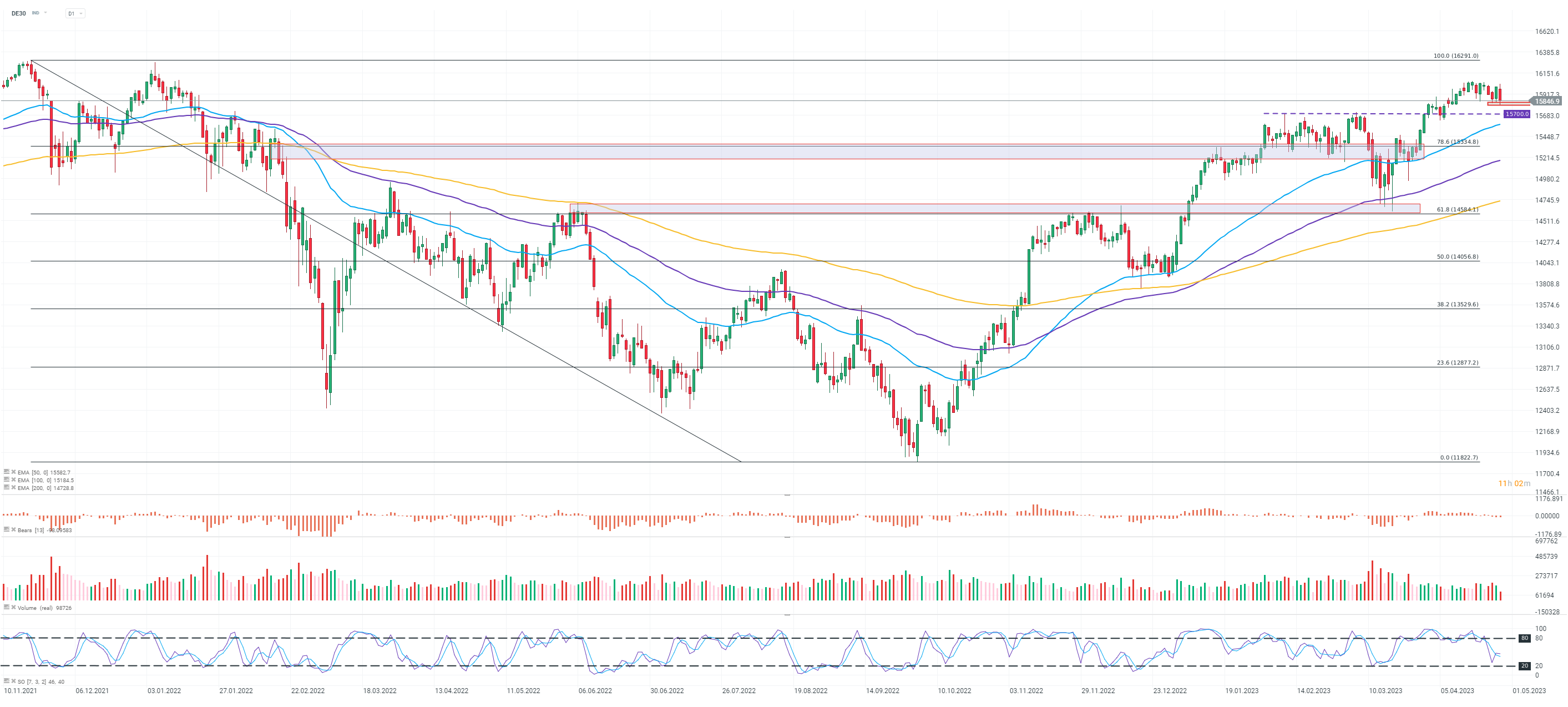Screen dimensions: 1568x707
Task: Click the stochastic overbought level 80 tag
Action: (1524, 638)
